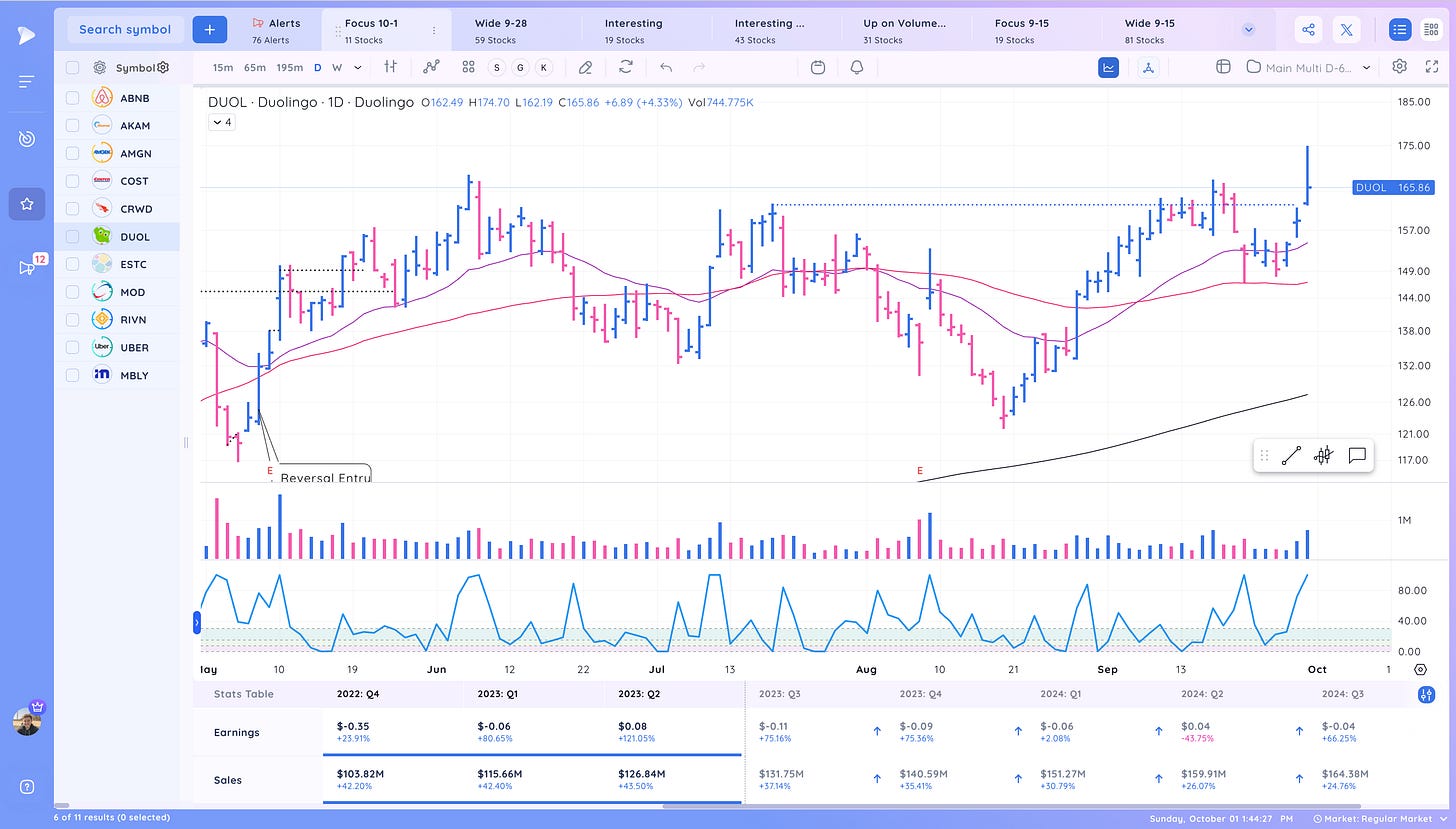Viewport: 1456px width, 829px height.
Task: Open the chart time axis settings icon
Action: pyautogui.click(x=1421, y=668)
